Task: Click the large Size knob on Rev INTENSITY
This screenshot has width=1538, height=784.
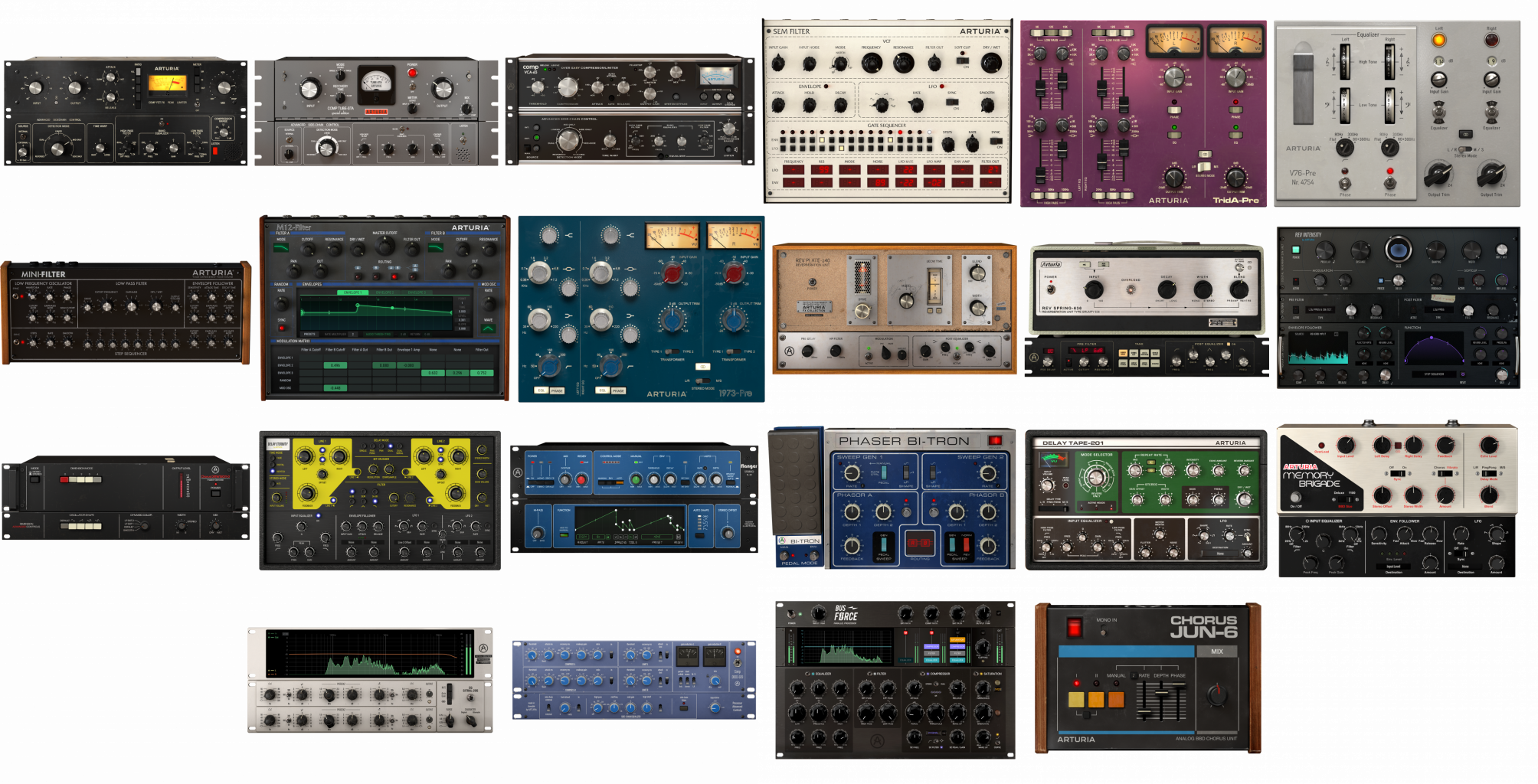Action: tap(1398, 249)
